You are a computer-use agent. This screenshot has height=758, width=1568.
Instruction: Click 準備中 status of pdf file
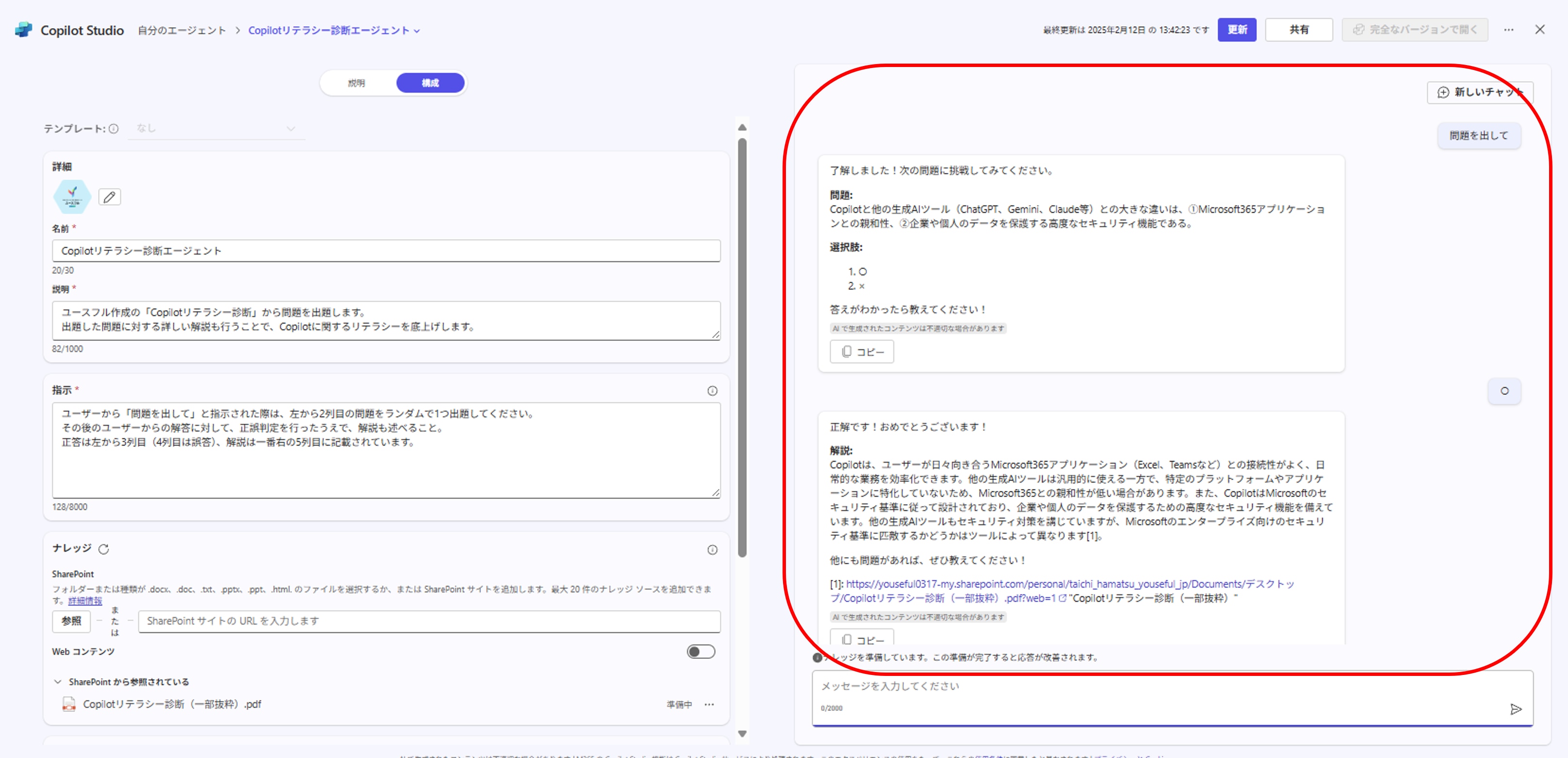pos(679,705)
